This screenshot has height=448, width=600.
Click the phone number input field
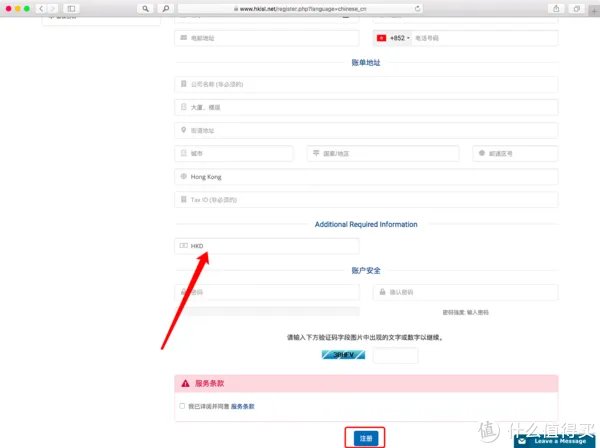coord(484,38)
